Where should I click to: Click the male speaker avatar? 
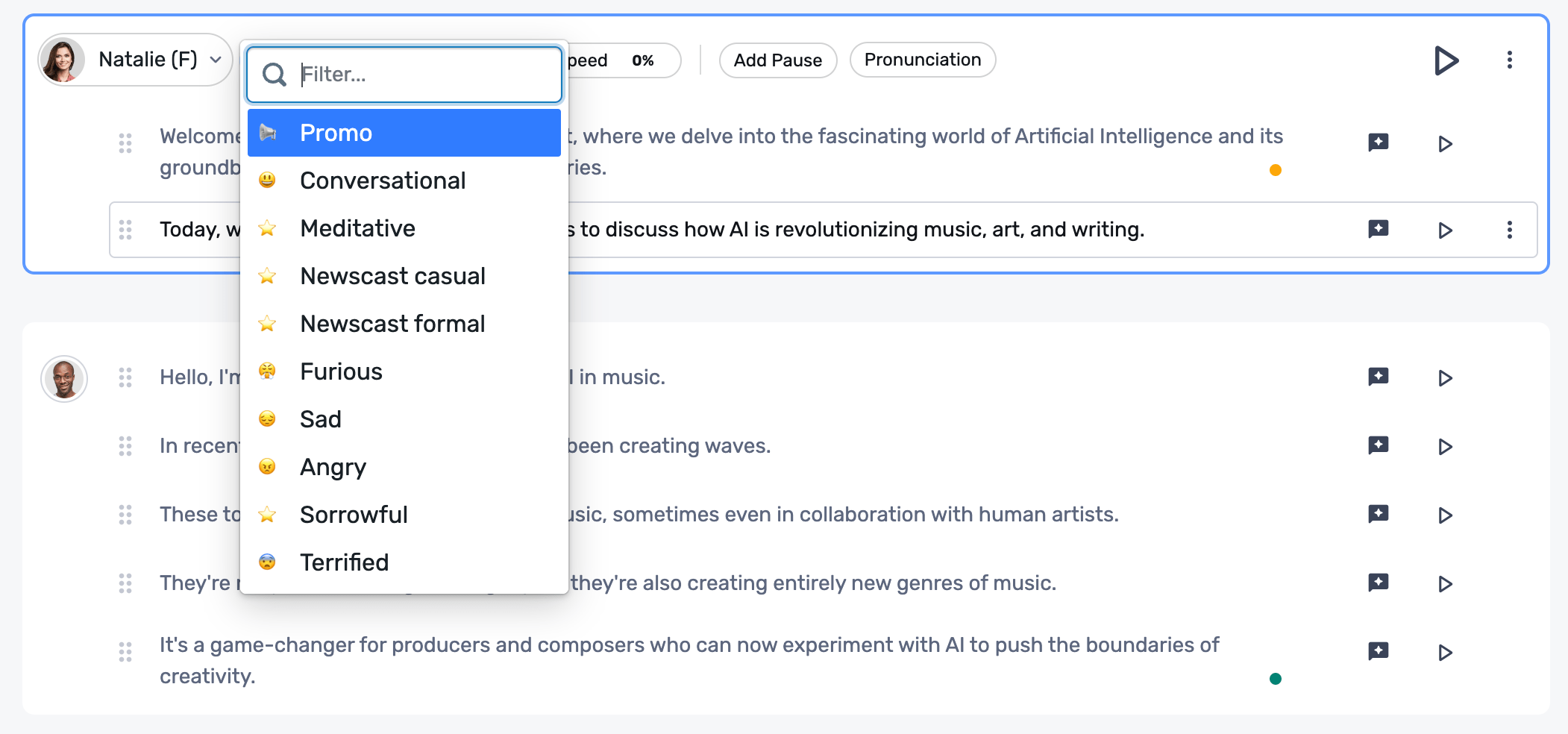64,379
